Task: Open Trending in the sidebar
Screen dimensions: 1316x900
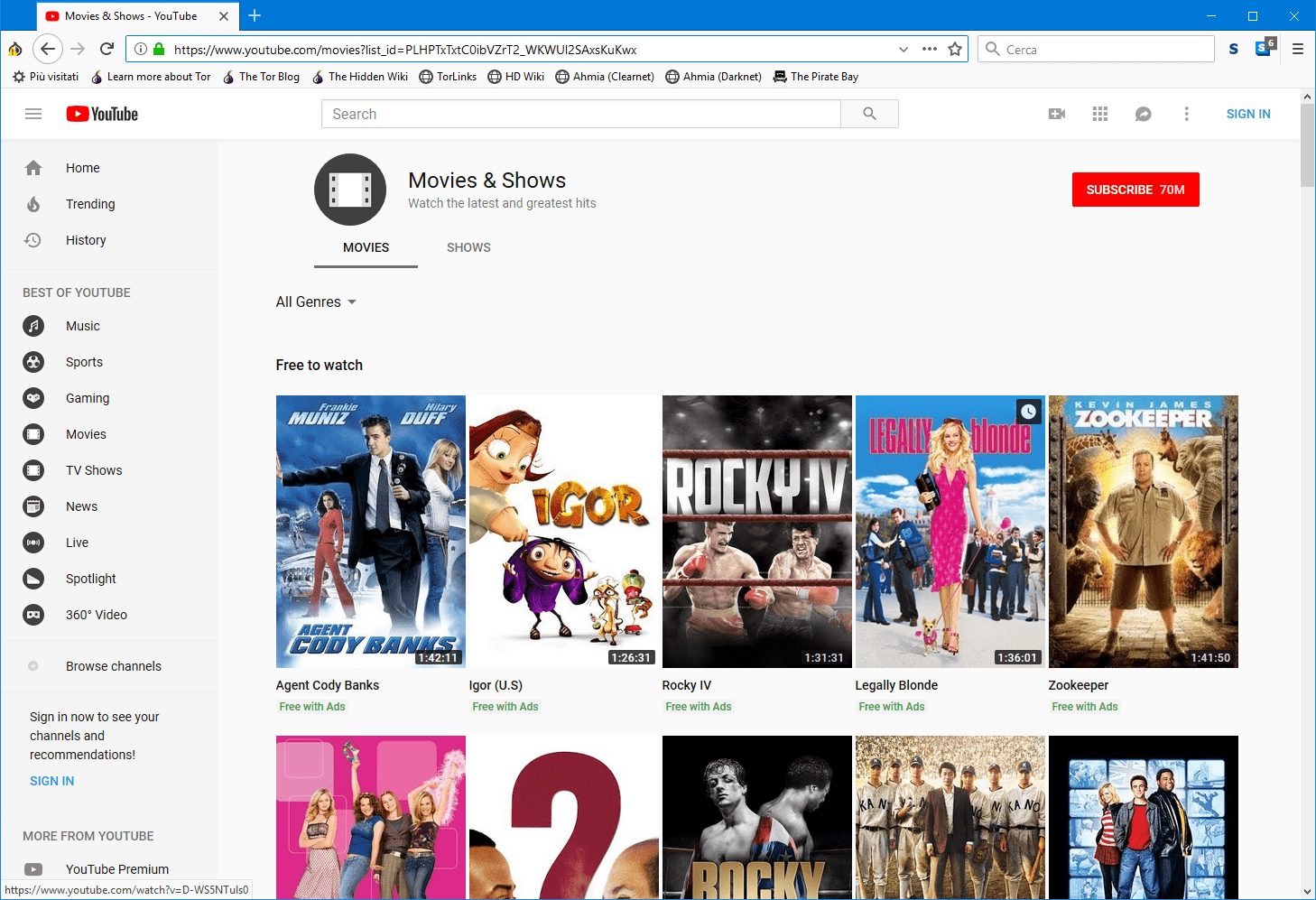Action: pos(90,204)
